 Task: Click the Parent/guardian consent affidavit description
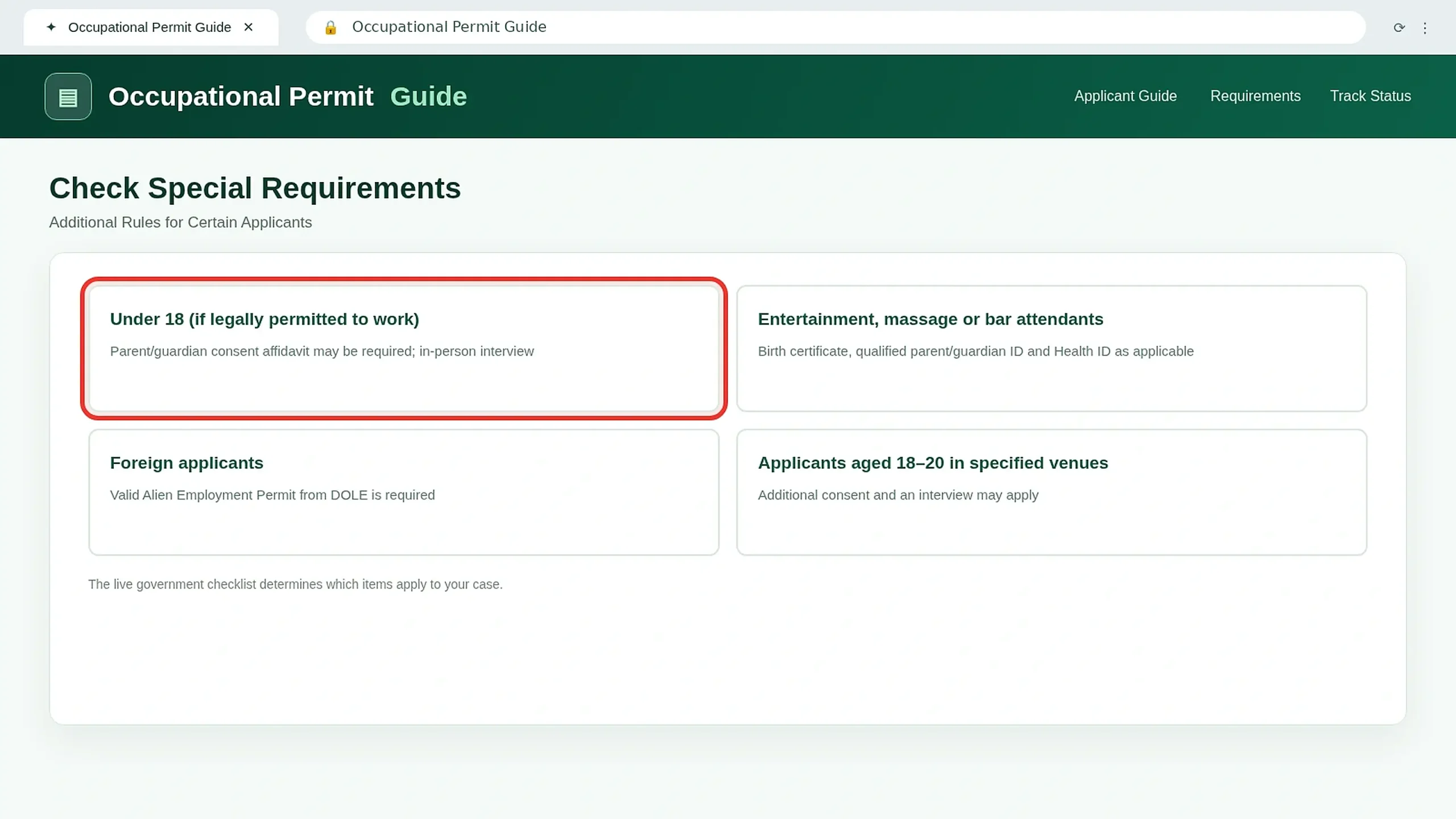322,351
